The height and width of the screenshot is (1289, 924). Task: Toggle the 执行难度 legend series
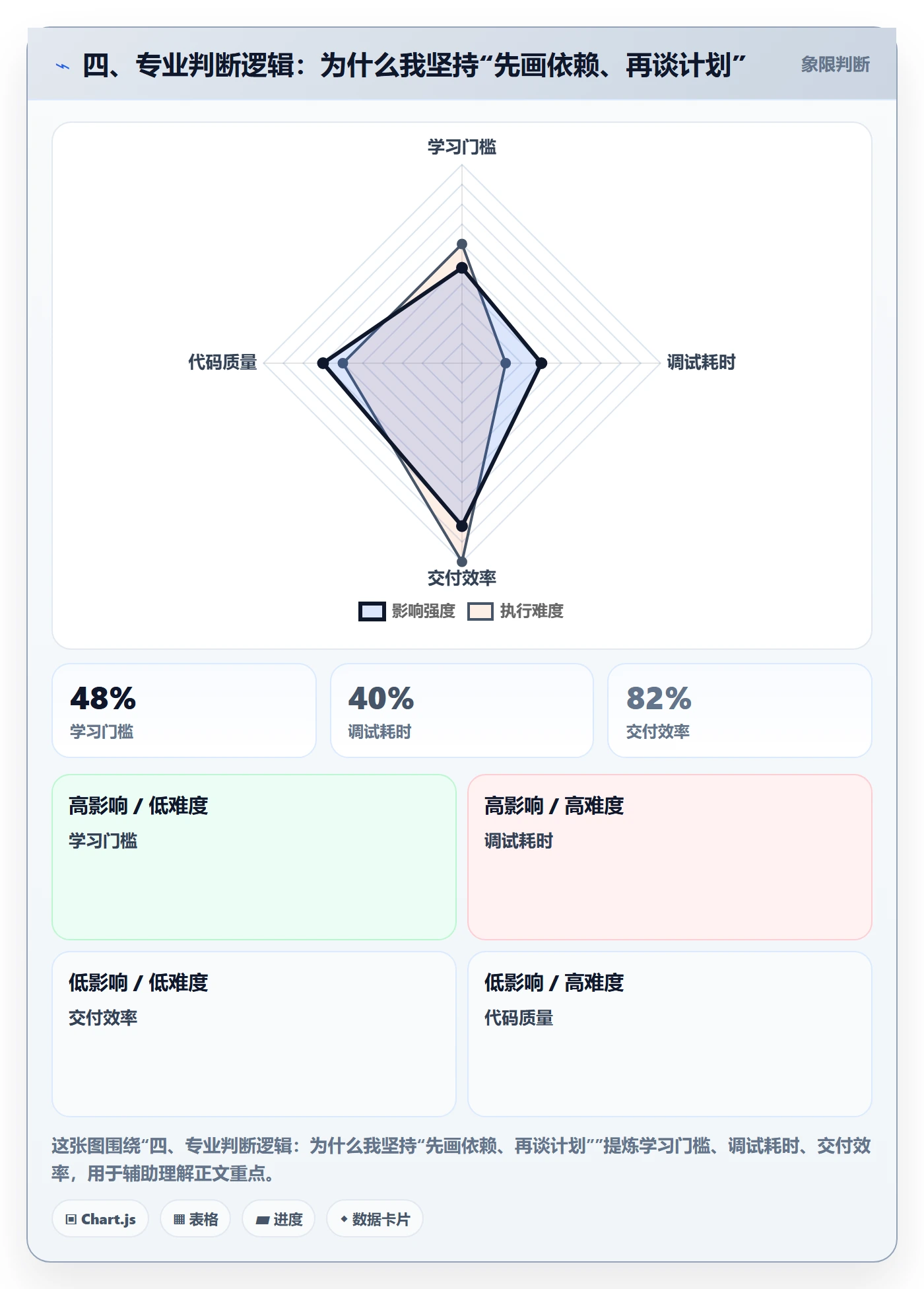point(515,611)
